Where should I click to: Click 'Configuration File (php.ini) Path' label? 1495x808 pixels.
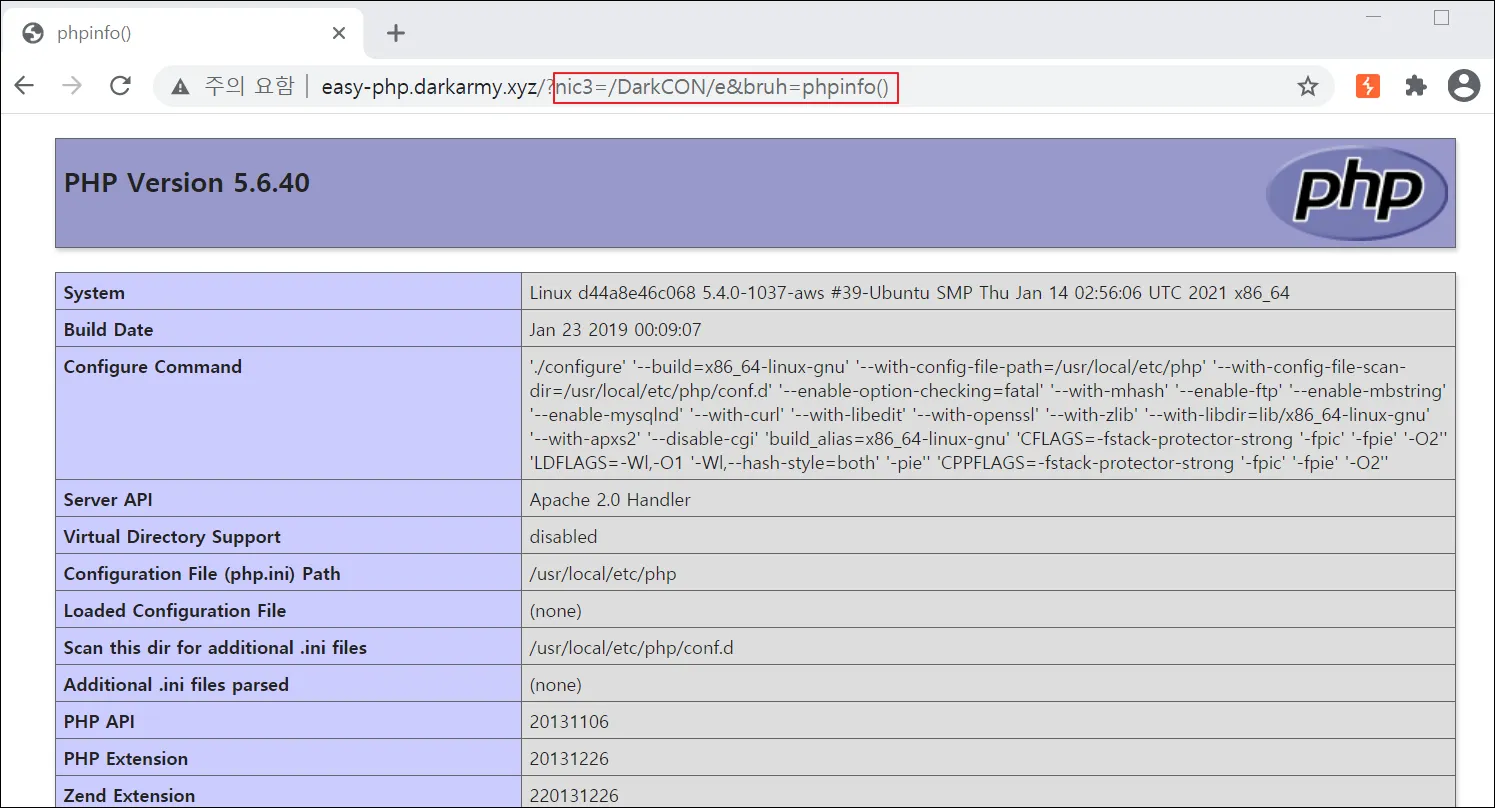pyautogui.click(x=202, y=574)
